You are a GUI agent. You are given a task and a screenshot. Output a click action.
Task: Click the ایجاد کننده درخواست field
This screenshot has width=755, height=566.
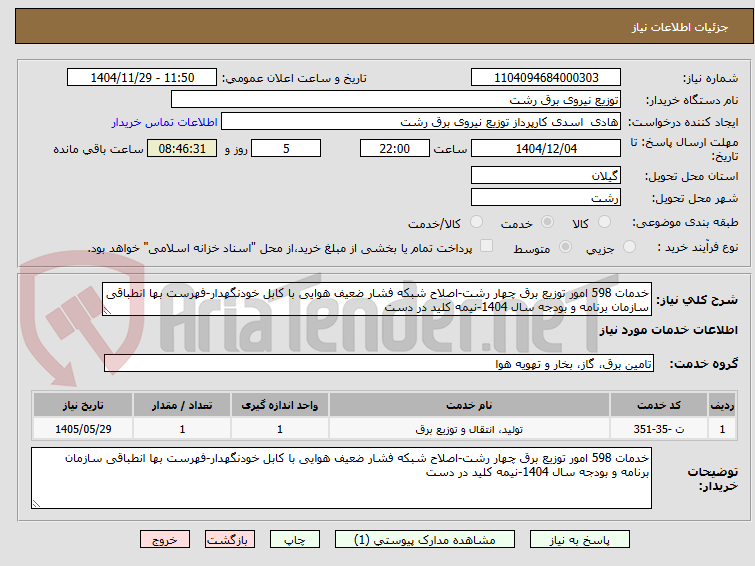421,122
